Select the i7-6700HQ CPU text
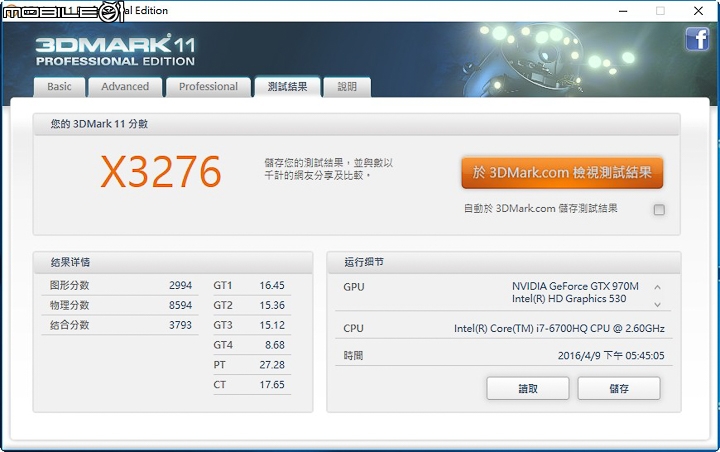The width and height of the screenshot is (720, 452). tap(559, 328)
